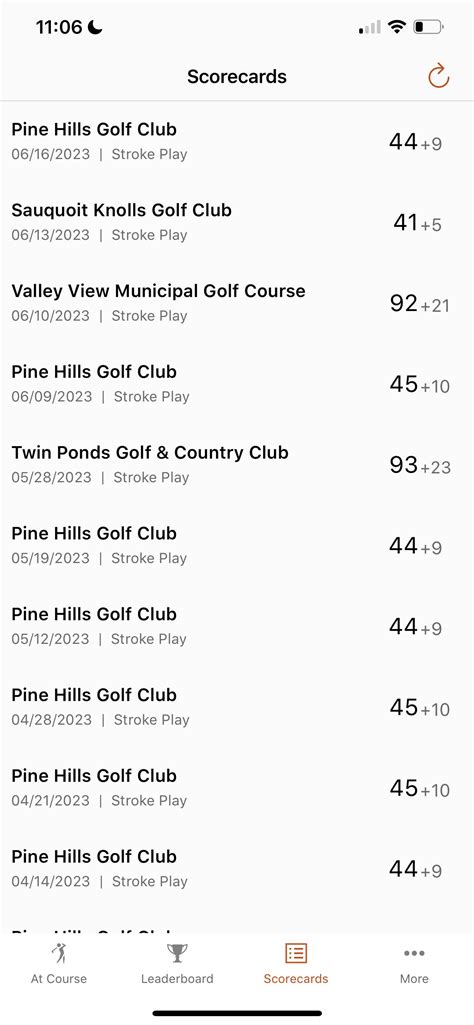Screen dimensions: 474x1025
Task: Open Twin Ponds Golf & Country Club scorecard
Action: coord(237,464)
